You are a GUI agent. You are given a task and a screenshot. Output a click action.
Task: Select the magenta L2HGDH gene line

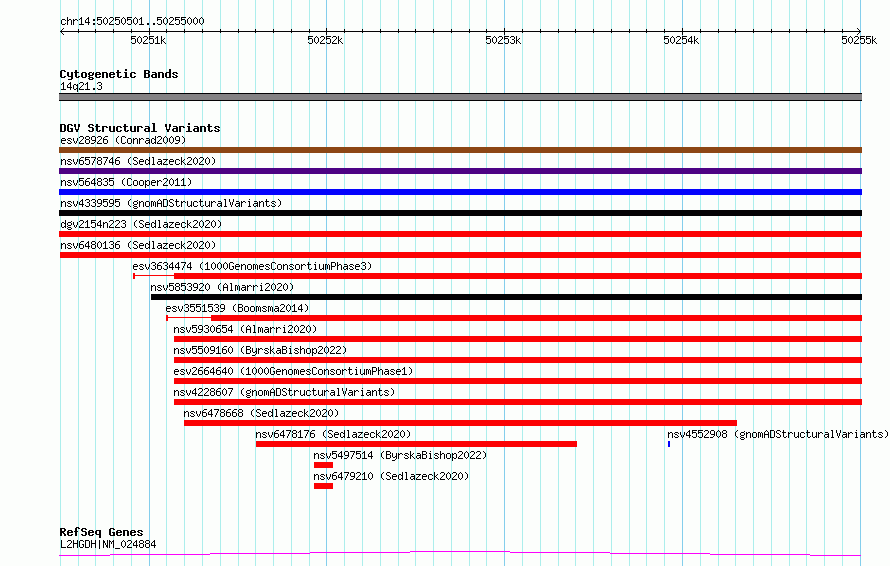coord(460,553)
